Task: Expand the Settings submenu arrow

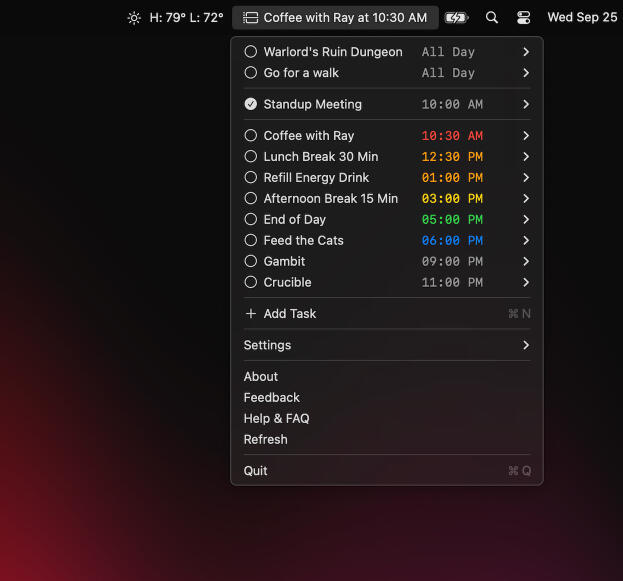Action: [526, 345]
